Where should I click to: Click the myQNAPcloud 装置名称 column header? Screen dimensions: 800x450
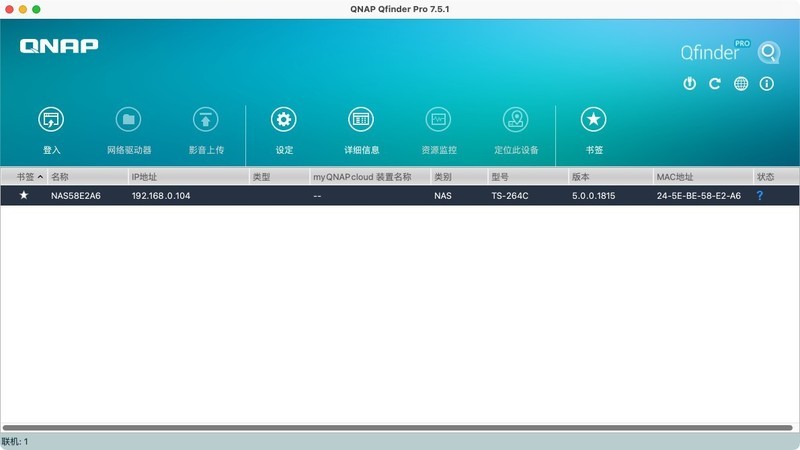(370, 177)
